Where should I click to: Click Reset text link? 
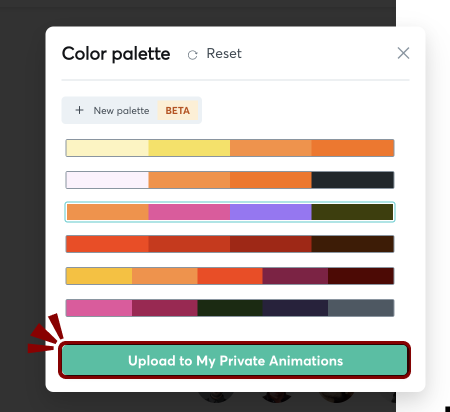[224, 53]
